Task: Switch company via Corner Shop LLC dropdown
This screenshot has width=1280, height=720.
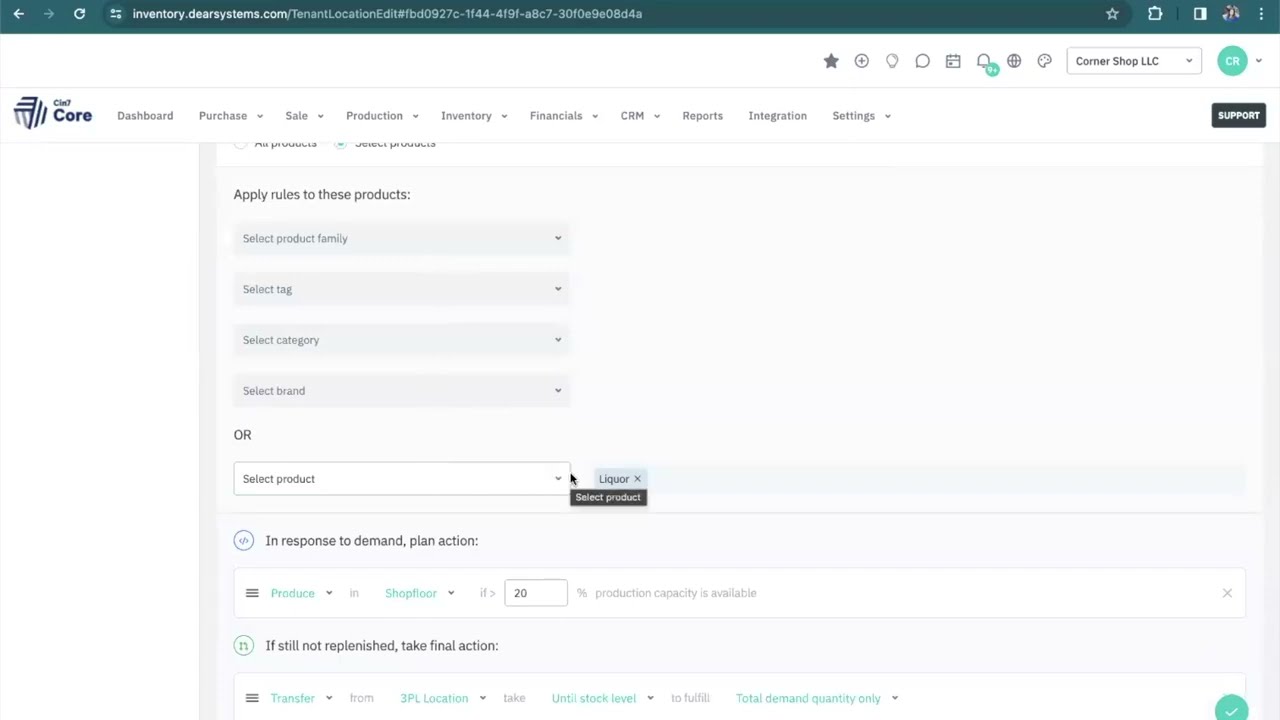Action: point(1134,61)
